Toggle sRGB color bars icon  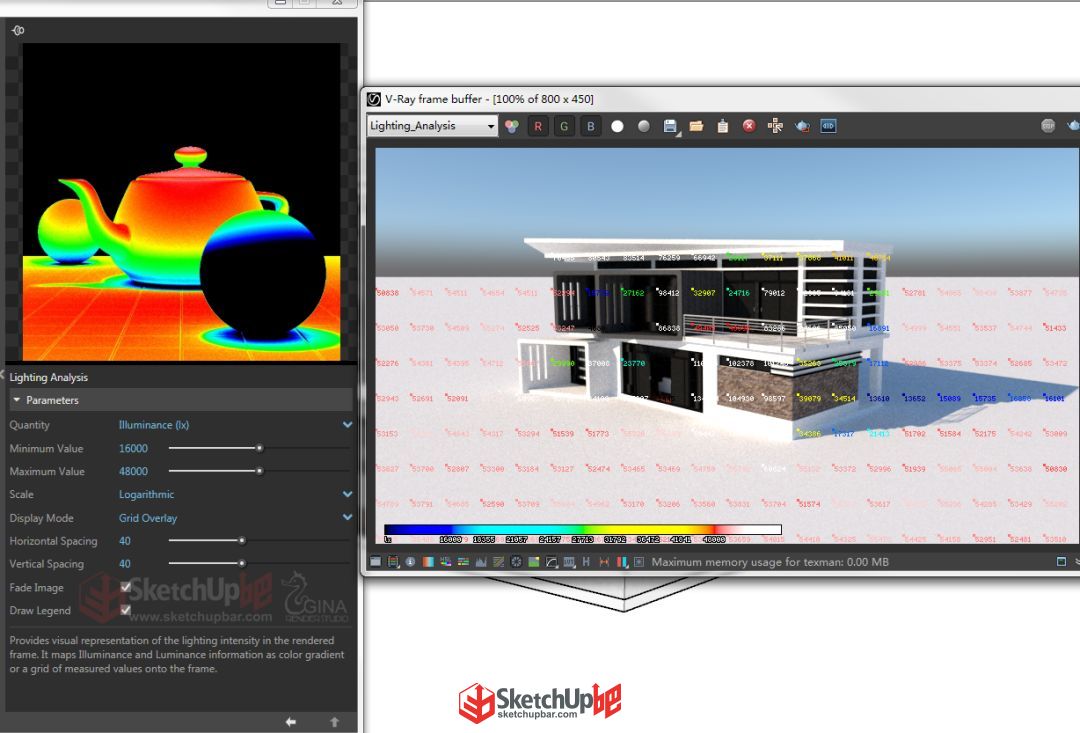coord(622,561)
